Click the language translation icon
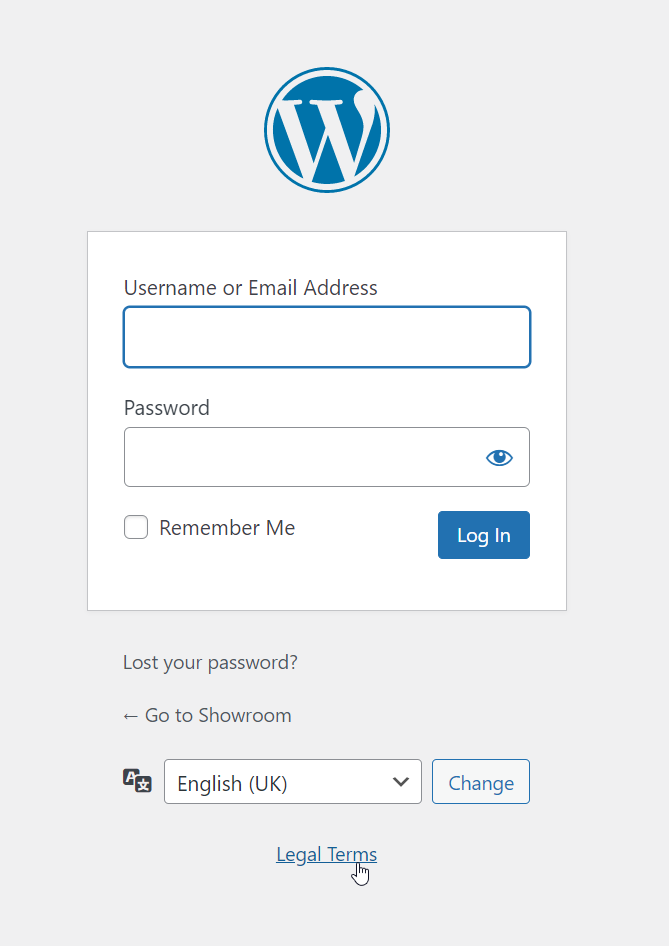 137,781
